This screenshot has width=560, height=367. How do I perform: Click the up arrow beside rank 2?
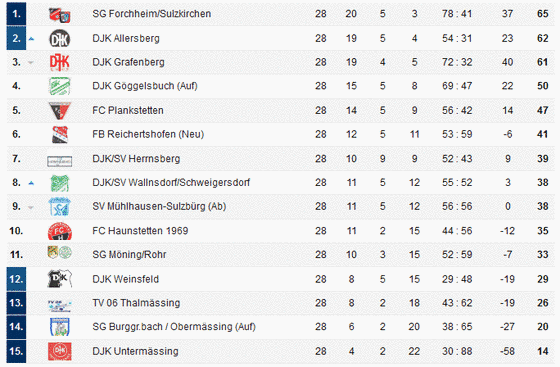[x=31, y=39]
